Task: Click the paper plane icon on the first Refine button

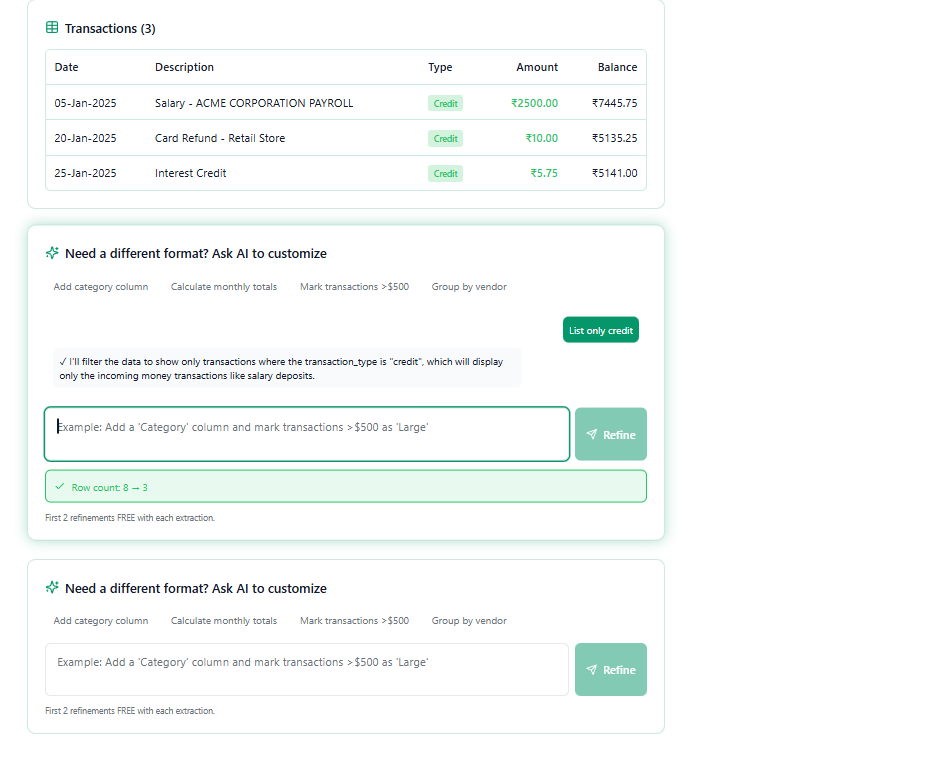Action: pyautogui.click(x=591, y=434)
